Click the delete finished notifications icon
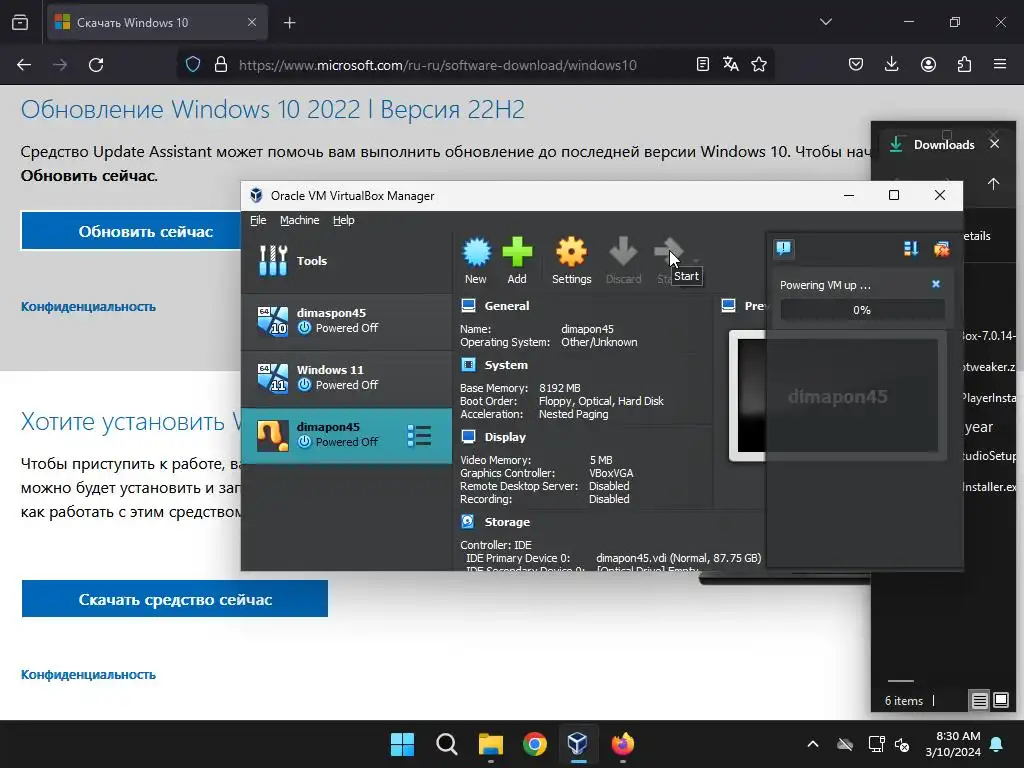 (x=941, y=248)
